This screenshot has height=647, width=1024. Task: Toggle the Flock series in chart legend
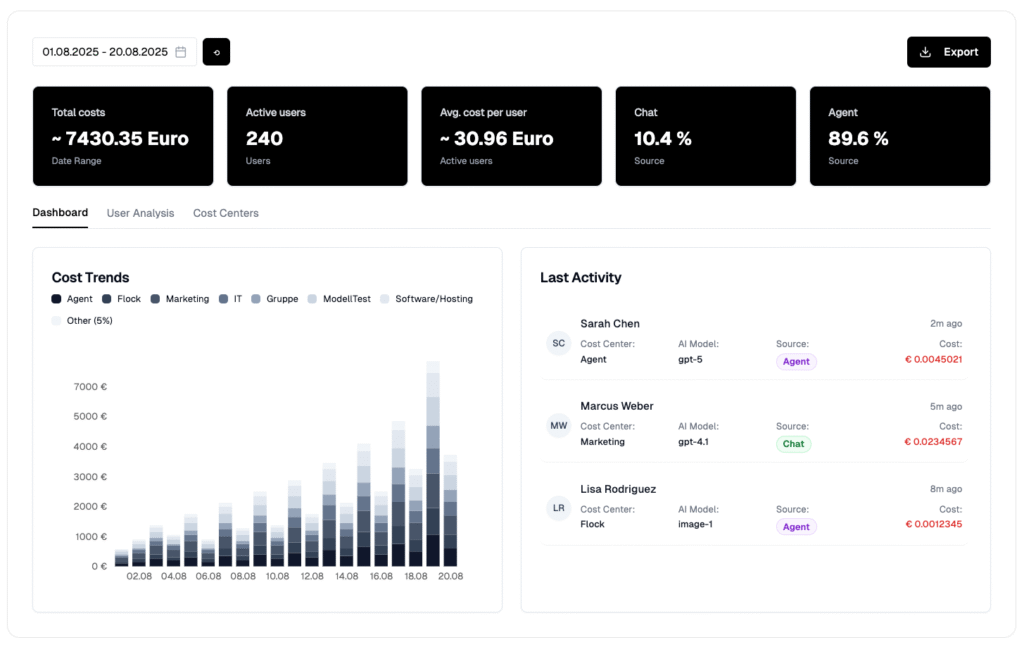pos(121,299)
